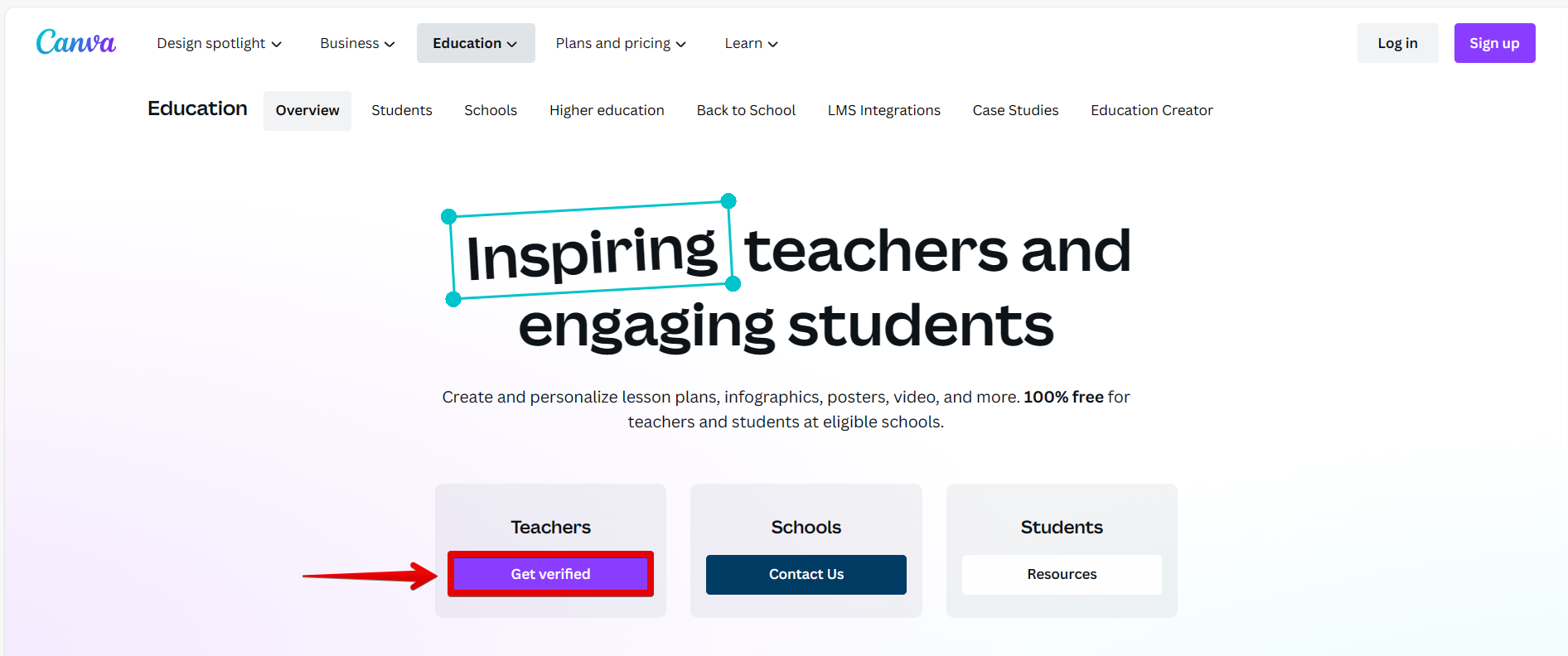The image size is (1568, 656).
Task: Click Get verified for Teachers
Action: coord(550,574)
